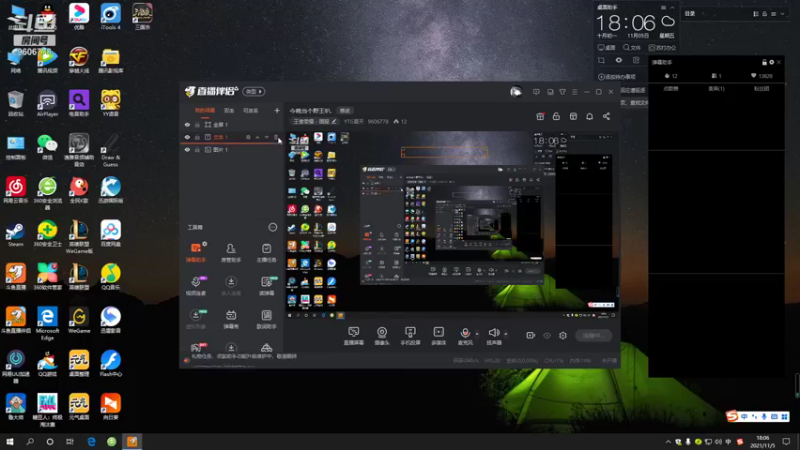
Task: Lock the 图片 1 source layer
Action: click(x=197, y=150)
